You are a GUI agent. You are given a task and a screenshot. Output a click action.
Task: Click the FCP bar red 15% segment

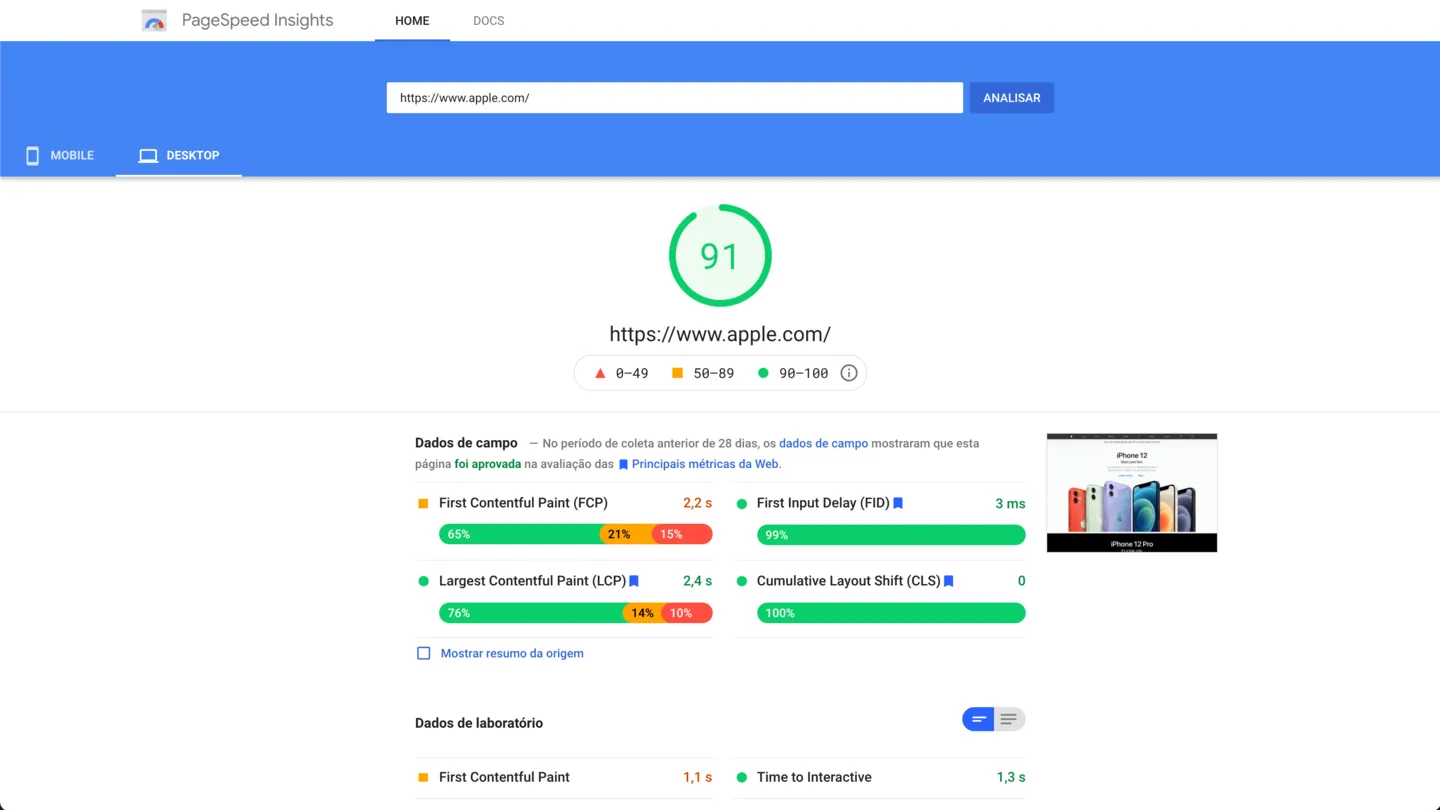(682, 534)
